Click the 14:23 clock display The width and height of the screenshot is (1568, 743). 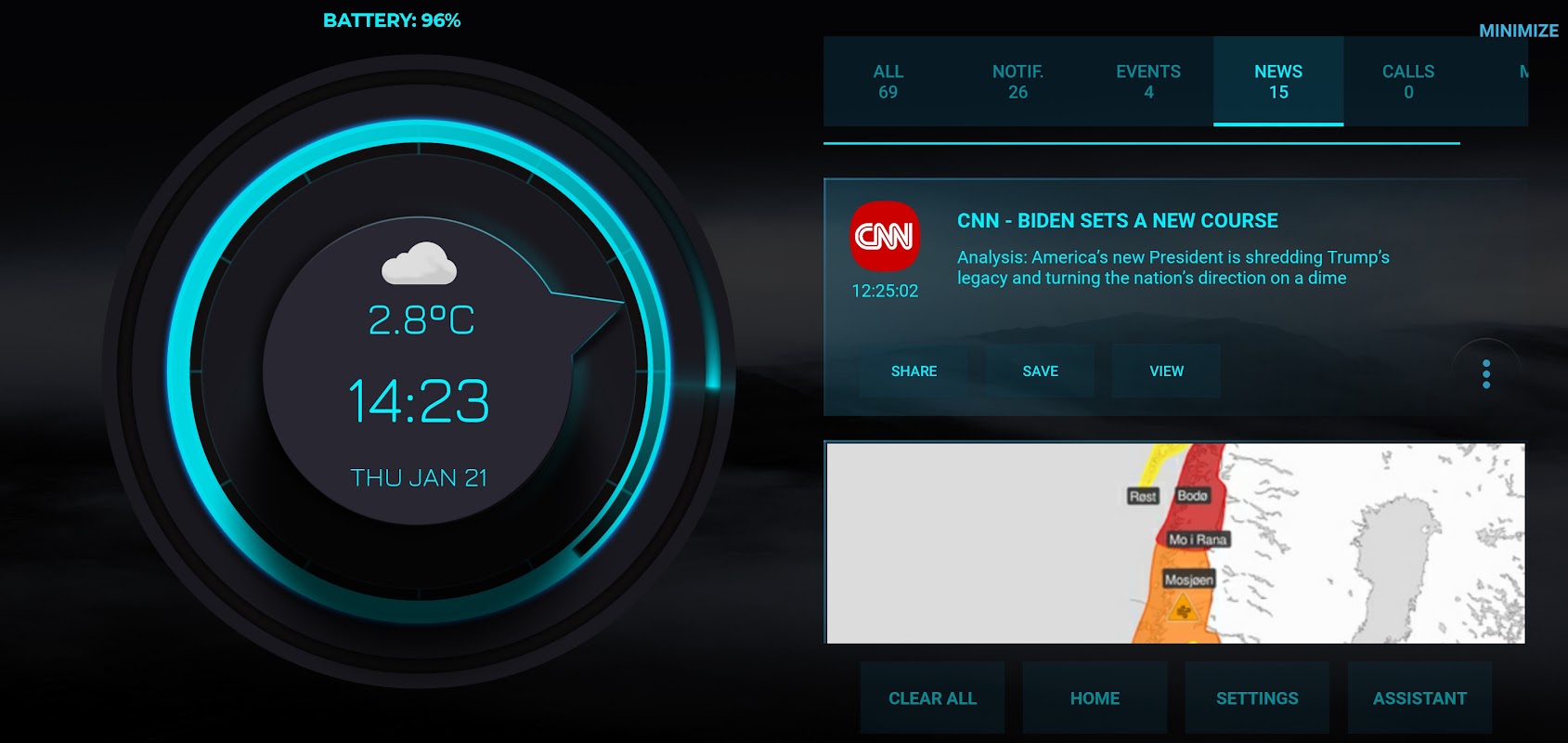(x=419, y=401)
